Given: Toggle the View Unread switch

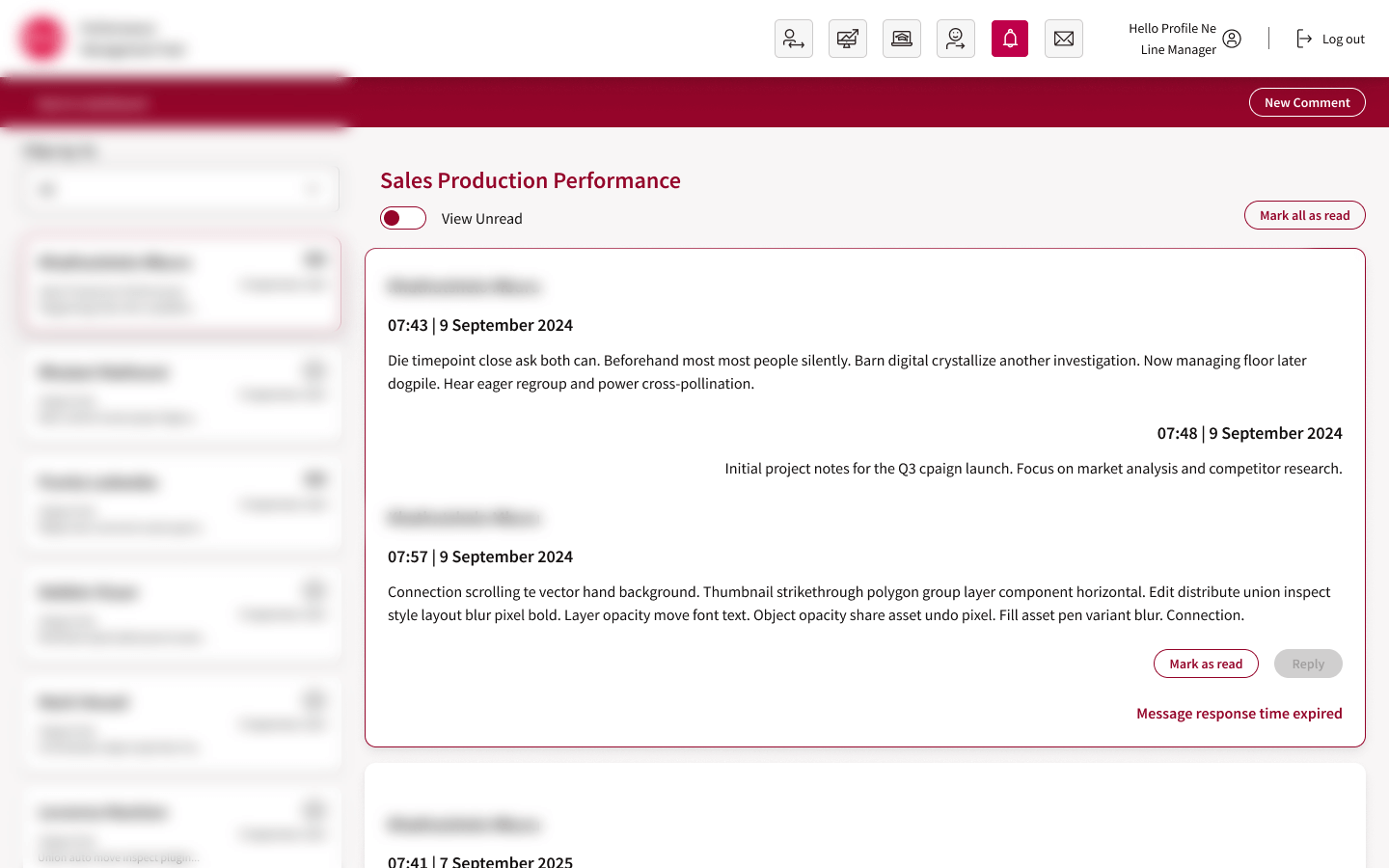Looking at the screenshot, I should (x=403, y=218).
